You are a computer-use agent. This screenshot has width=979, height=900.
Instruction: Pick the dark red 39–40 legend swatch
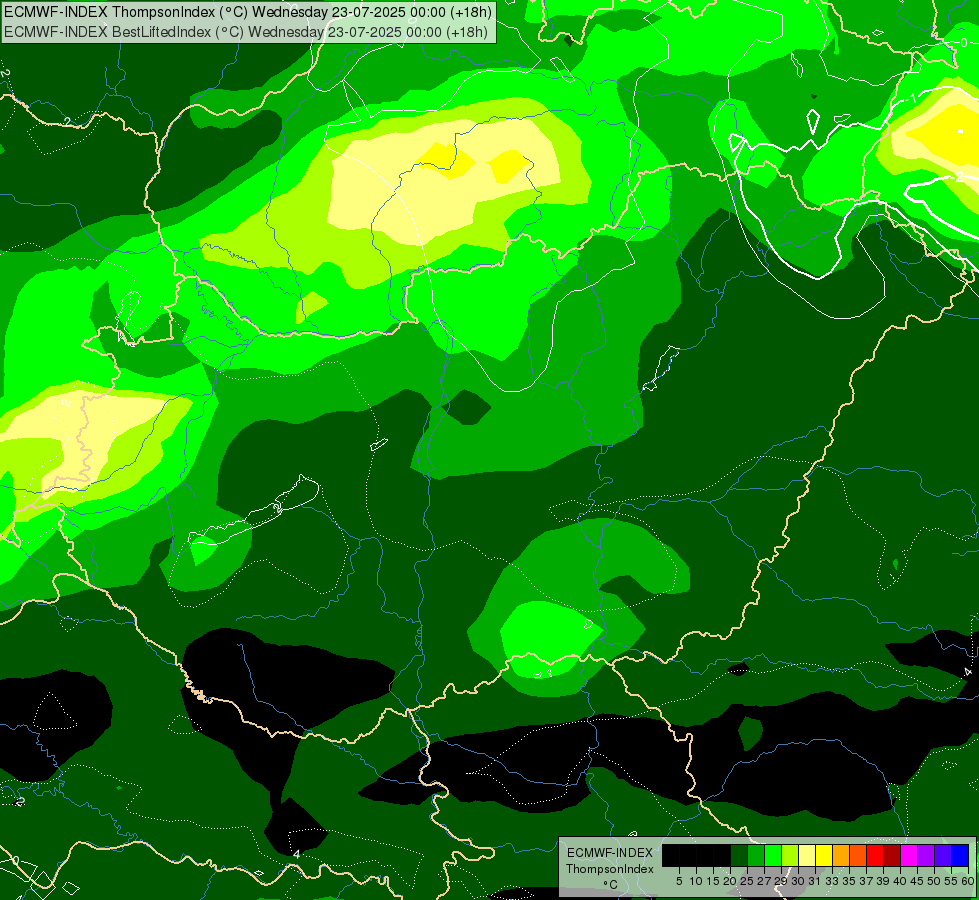click(892, 855)
